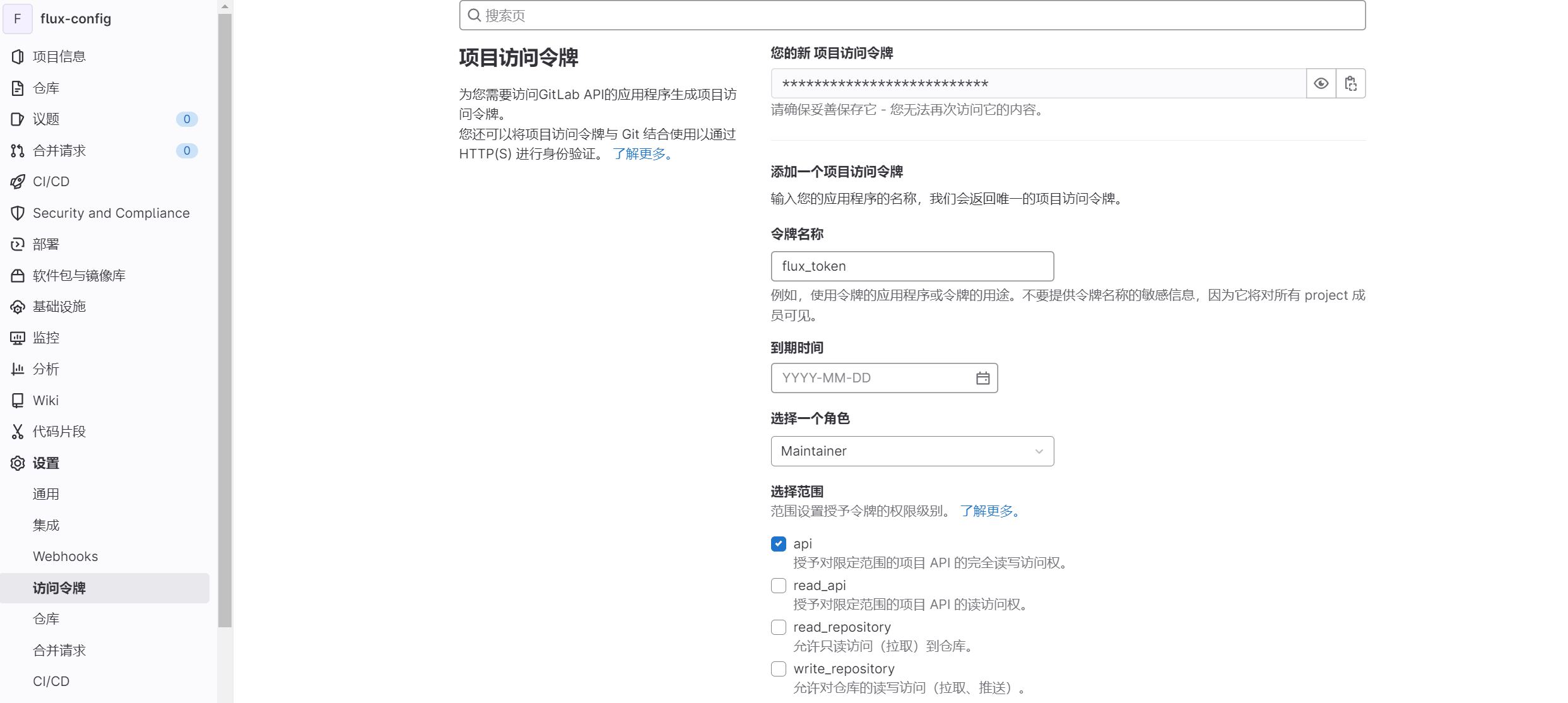The height and width of the screenshot is (703, 1568).
Task: Open the calendar date picker icon
Action: pyautogui.click(x=982, y=378)
